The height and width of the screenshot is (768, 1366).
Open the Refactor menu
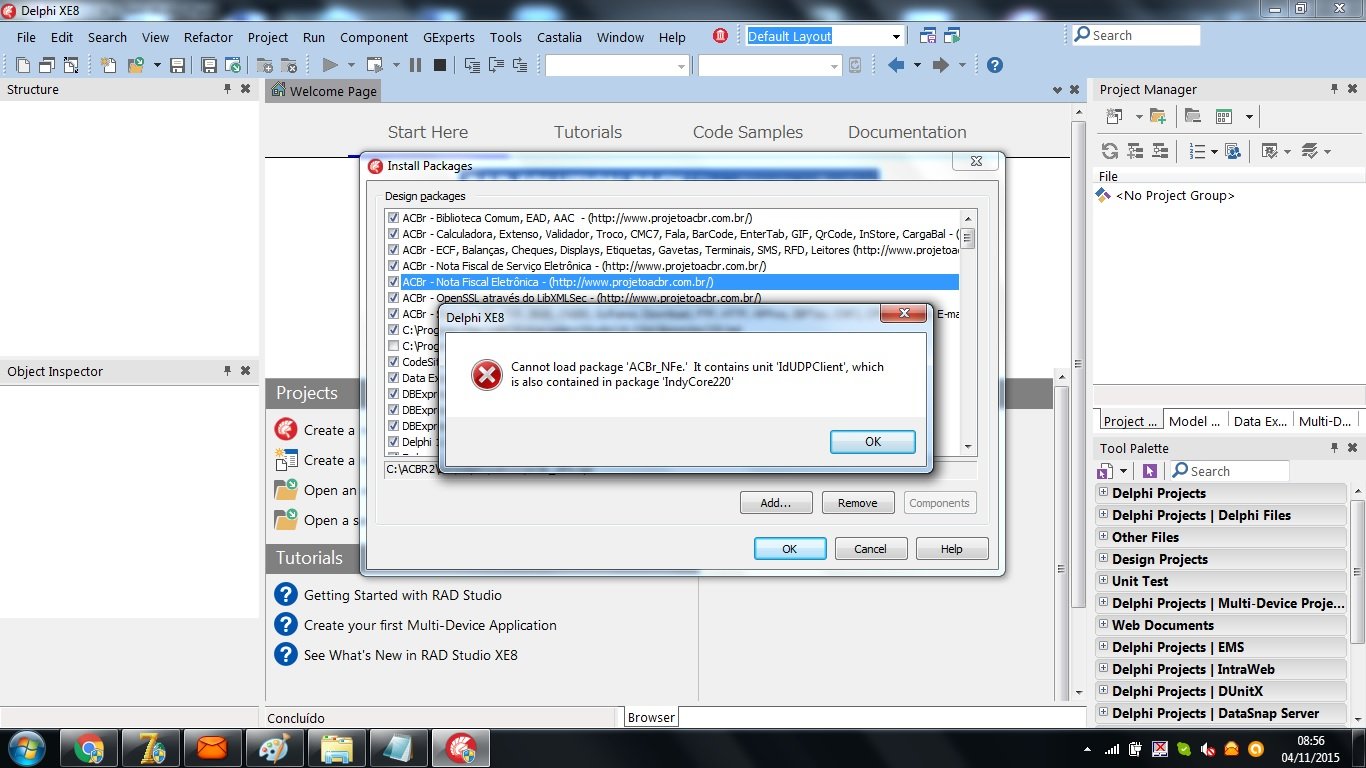pyautogui.click(x=208, y=37)
